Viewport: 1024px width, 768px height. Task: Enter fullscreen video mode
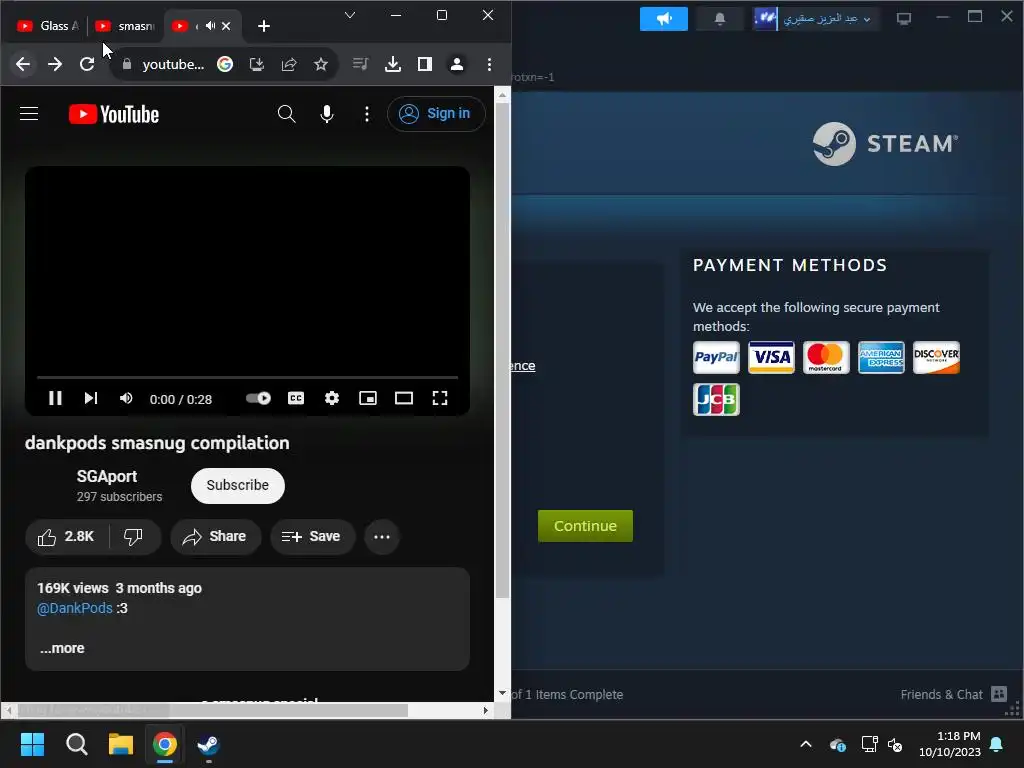[x=440, y=398]
